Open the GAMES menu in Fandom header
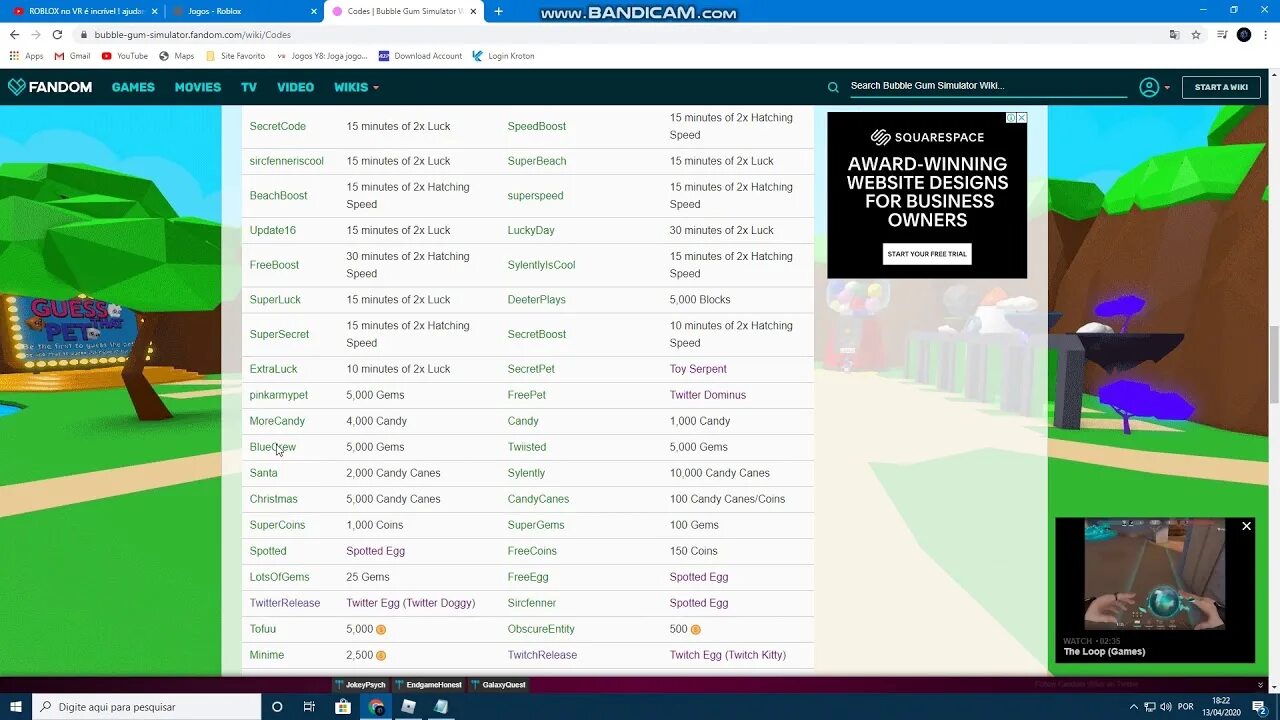The width and height of the screenshot is (1280, 720). pyautogui.click(x=133, y=87)
